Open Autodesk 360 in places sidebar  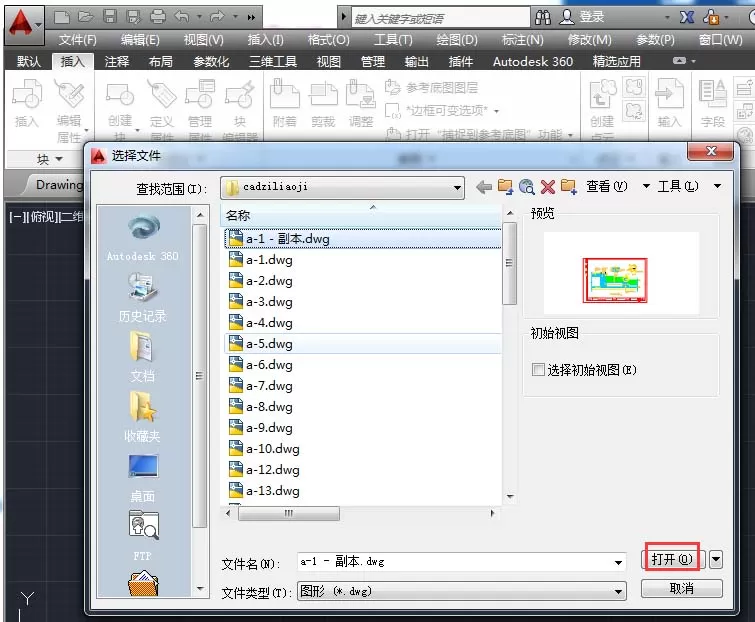143,238
